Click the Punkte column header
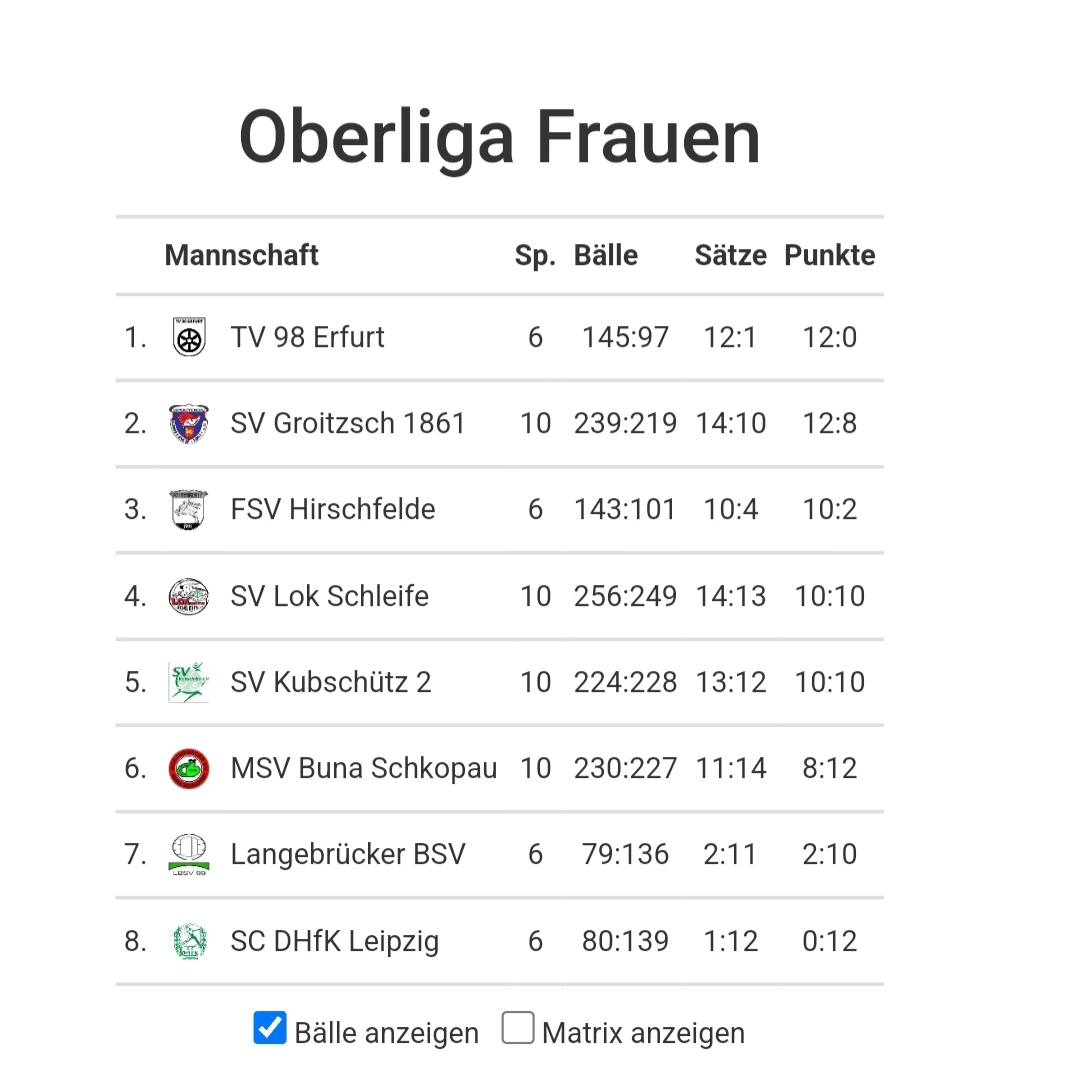This screenshot has width=1080, height=1080. (829, 255)
